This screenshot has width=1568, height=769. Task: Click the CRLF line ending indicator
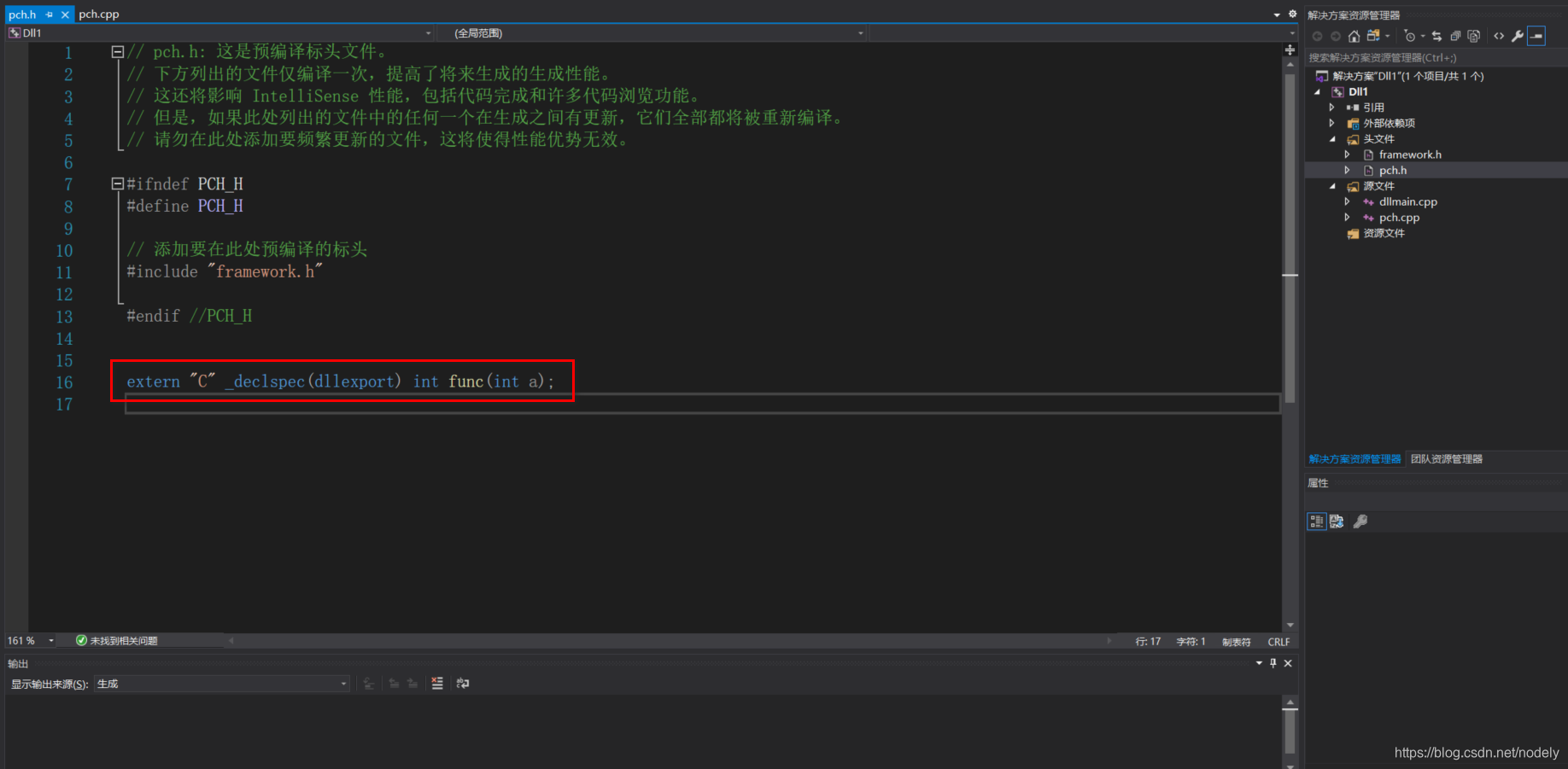[x=1278, y=642]
